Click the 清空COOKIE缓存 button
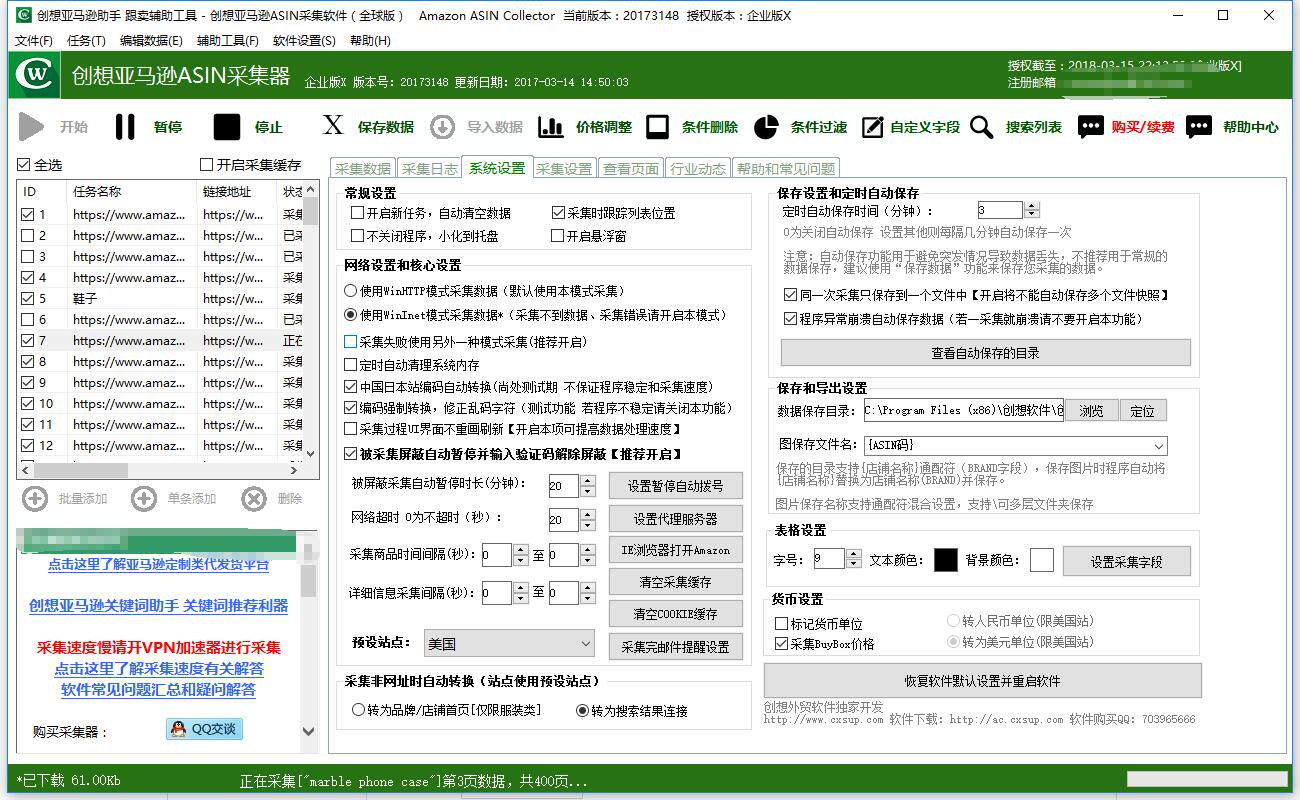The width and height of the screenshot is (1300, 800). 676,614
